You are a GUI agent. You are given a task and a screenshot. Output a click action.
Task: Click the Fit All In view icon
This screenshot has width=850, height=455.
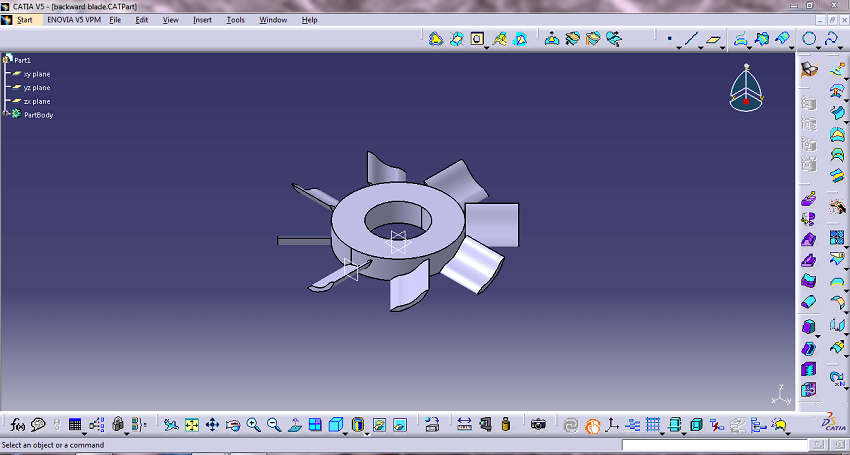pyautogui.click(x=192, y=425)
